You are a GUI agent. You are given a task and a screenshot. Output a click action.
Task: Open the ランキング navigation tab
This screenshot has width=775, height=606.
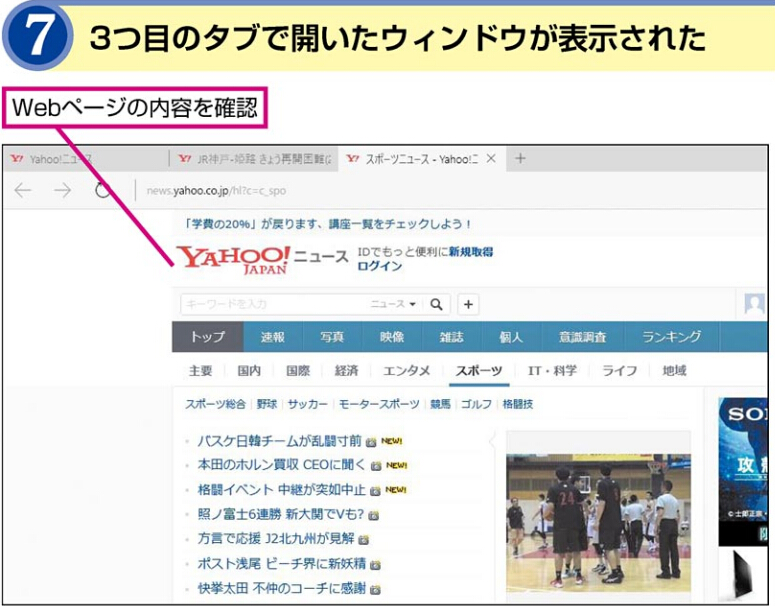click(x=672, y=337)
